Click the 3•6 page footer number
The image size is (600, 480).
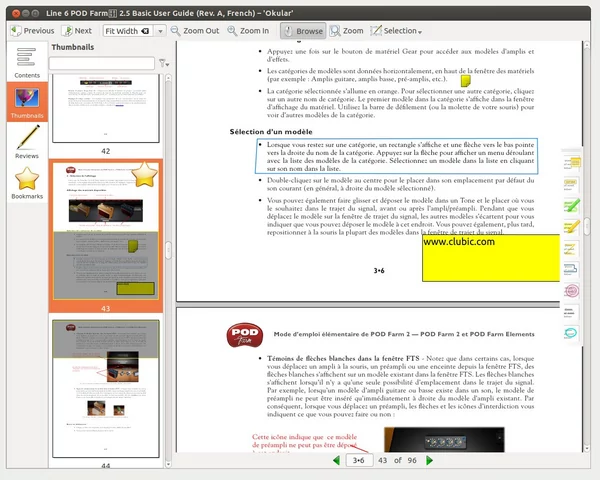point(379,271)
